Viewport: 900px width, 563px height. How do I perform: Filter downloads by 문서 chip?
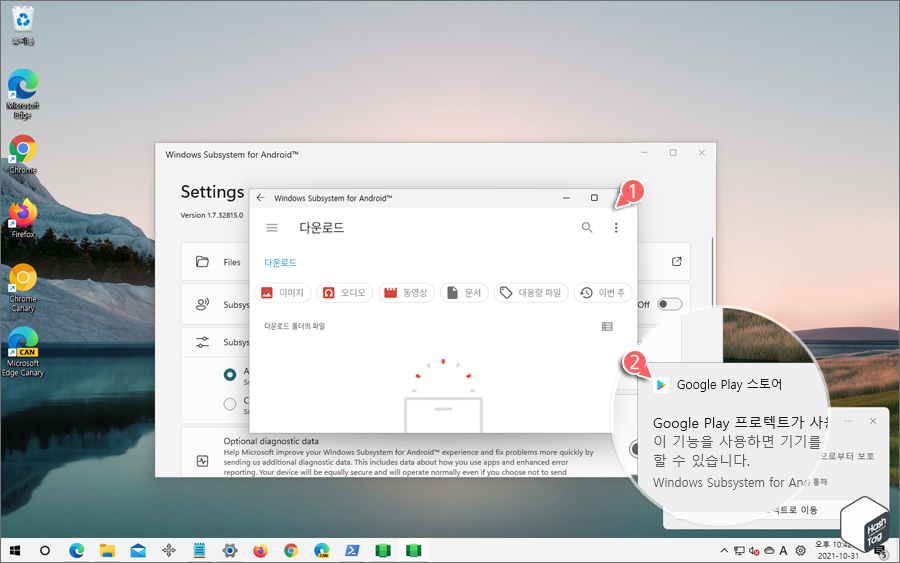pos(464,293)
